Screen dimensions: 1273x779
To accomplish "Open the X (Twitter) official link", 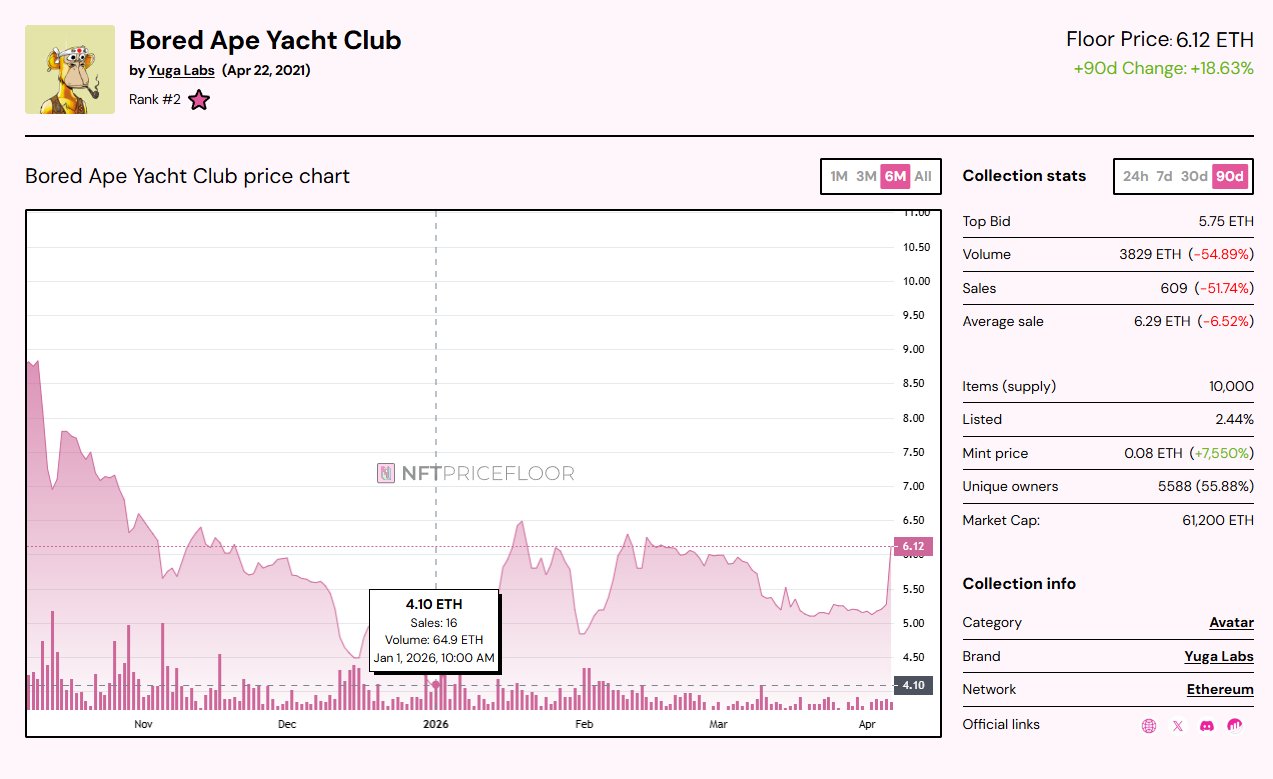I will click(1178, 726).
